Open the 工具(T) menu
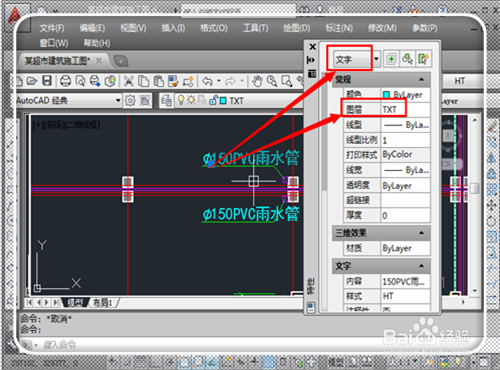Screen dimensions: 500x370 point(256,28)
